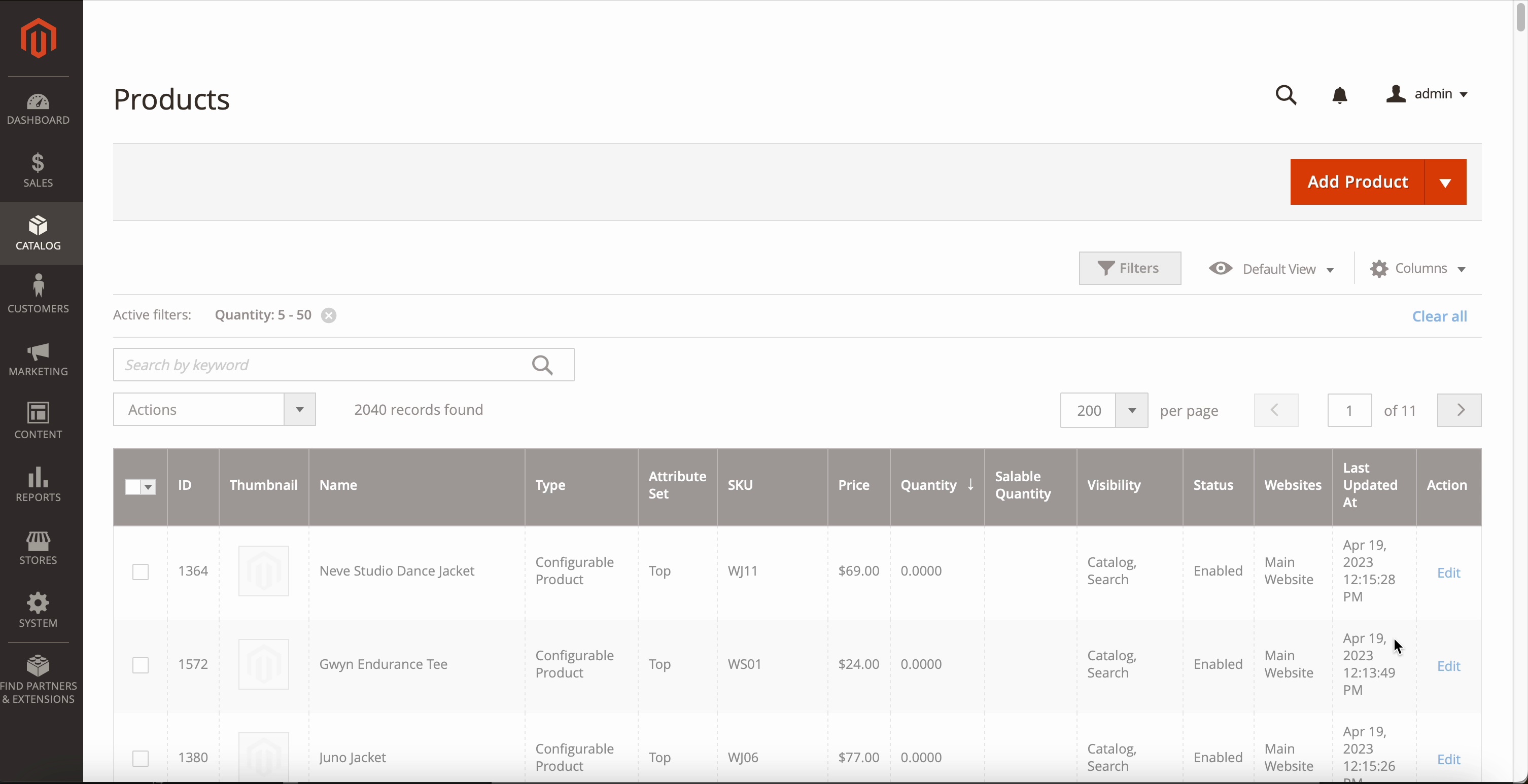1528x784 pixels.
Task: Open the admin account menu
Action: [x=1427, y=94]
